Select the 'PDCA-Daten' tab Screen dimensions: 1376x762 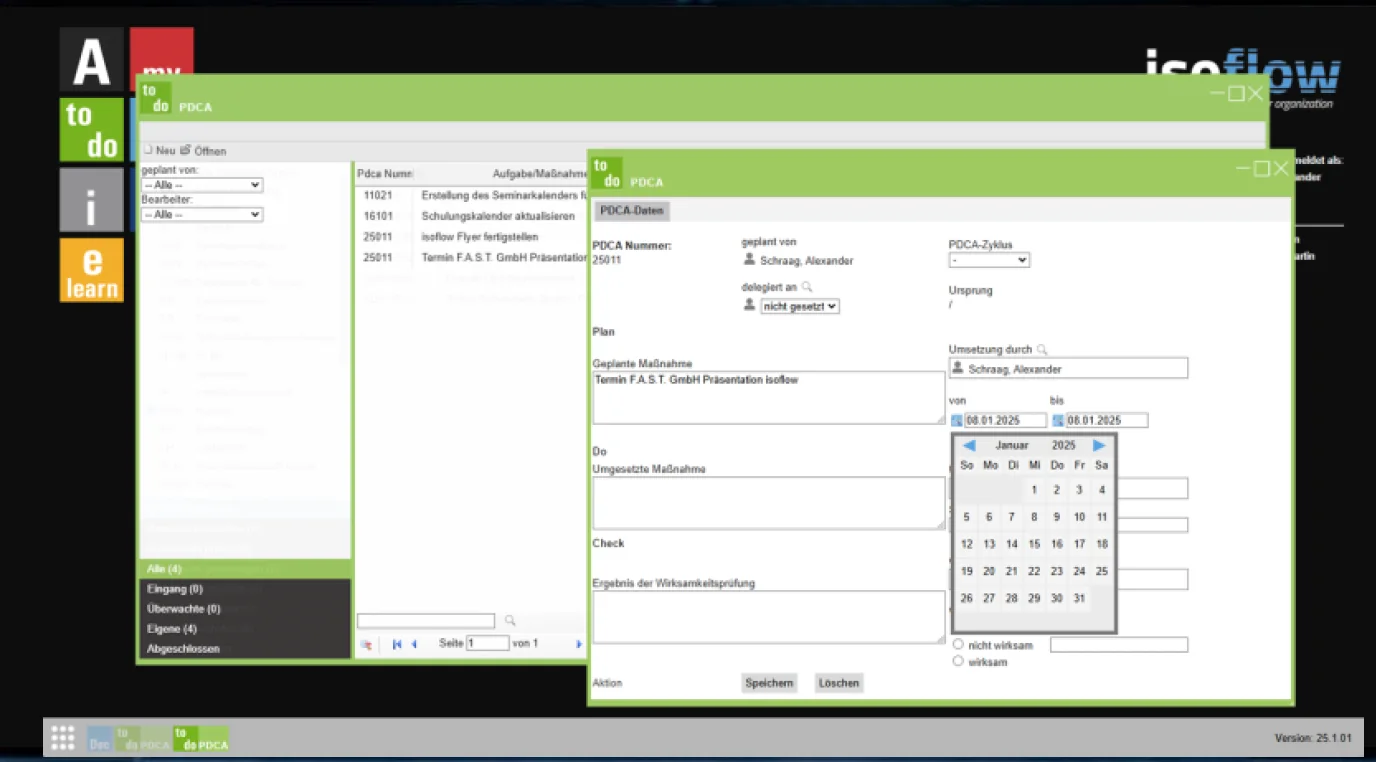click(632, 211)
